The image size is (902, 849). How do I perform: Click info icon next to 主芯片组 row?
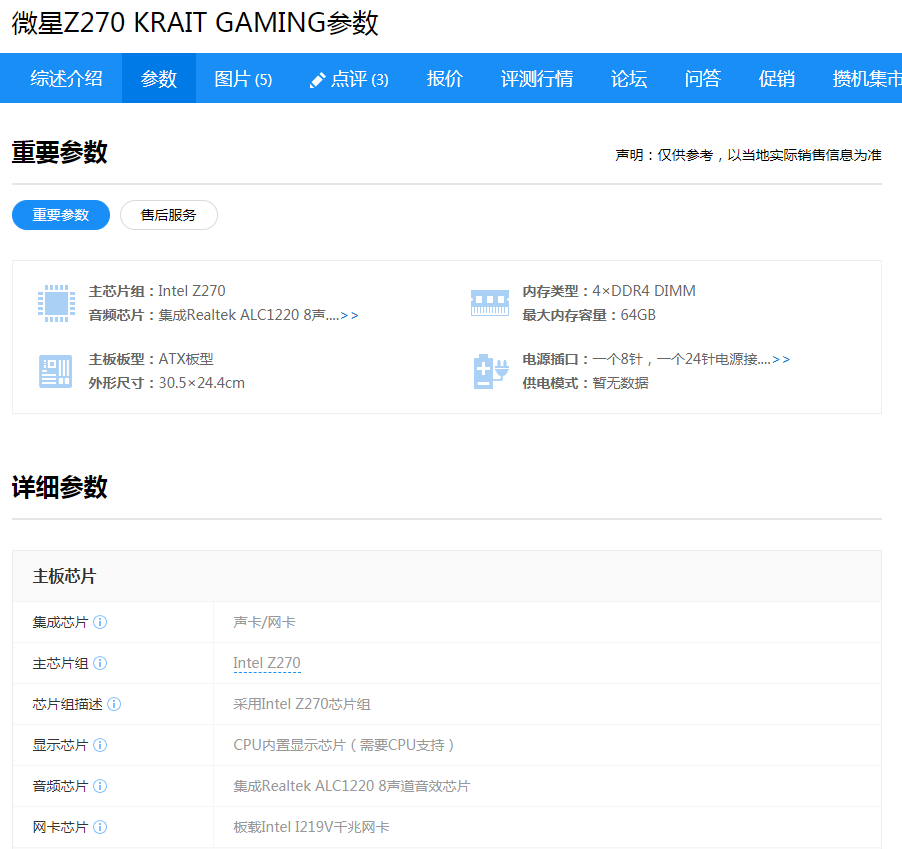[x=100, y=663]
